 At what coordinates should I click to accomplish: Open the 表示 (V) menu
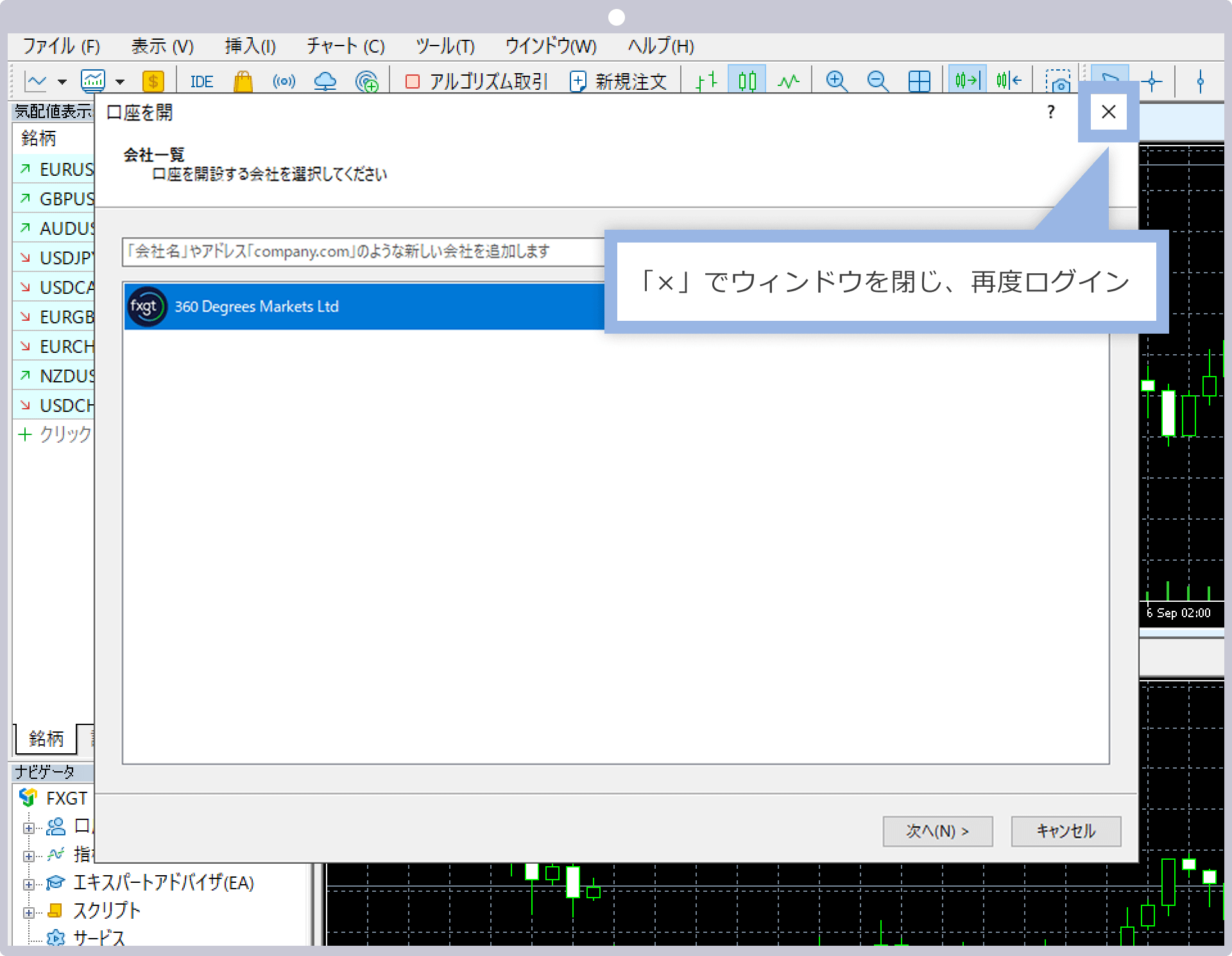(x=162, y=46)
